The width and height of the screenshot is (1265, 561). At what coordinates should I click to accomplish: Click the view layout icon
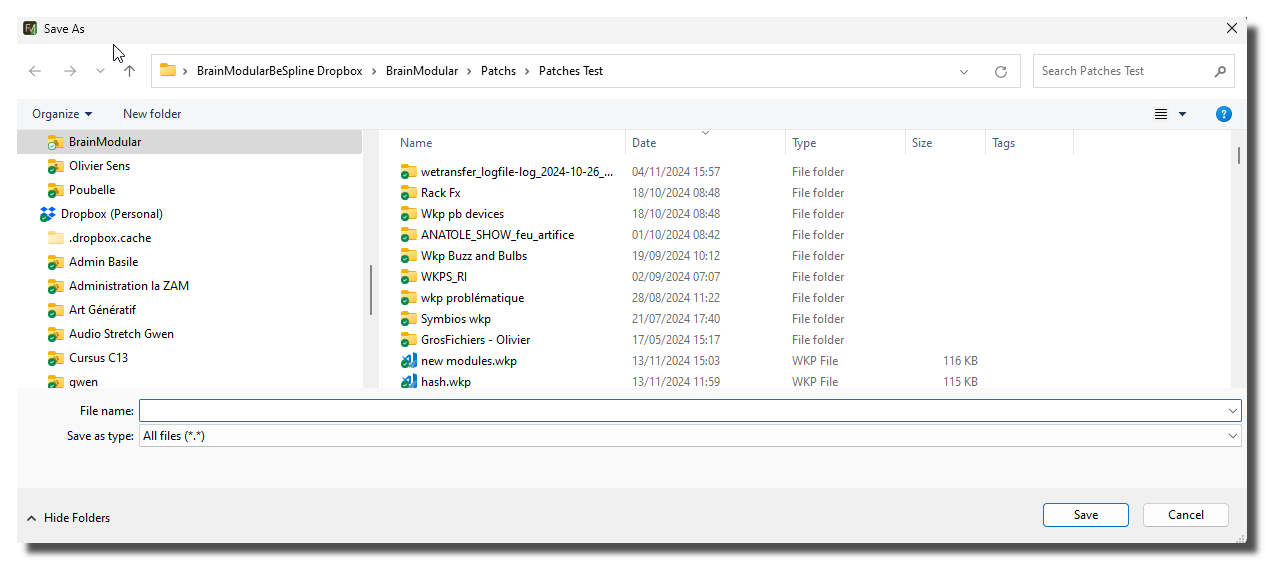click(1161, 114)
